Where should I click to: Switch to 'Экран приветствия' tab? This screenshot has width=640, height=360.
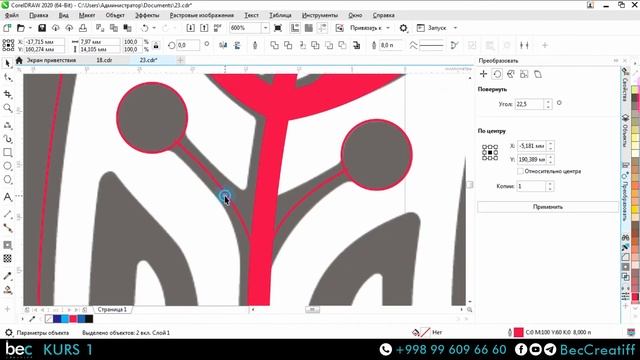coord(51,60)
